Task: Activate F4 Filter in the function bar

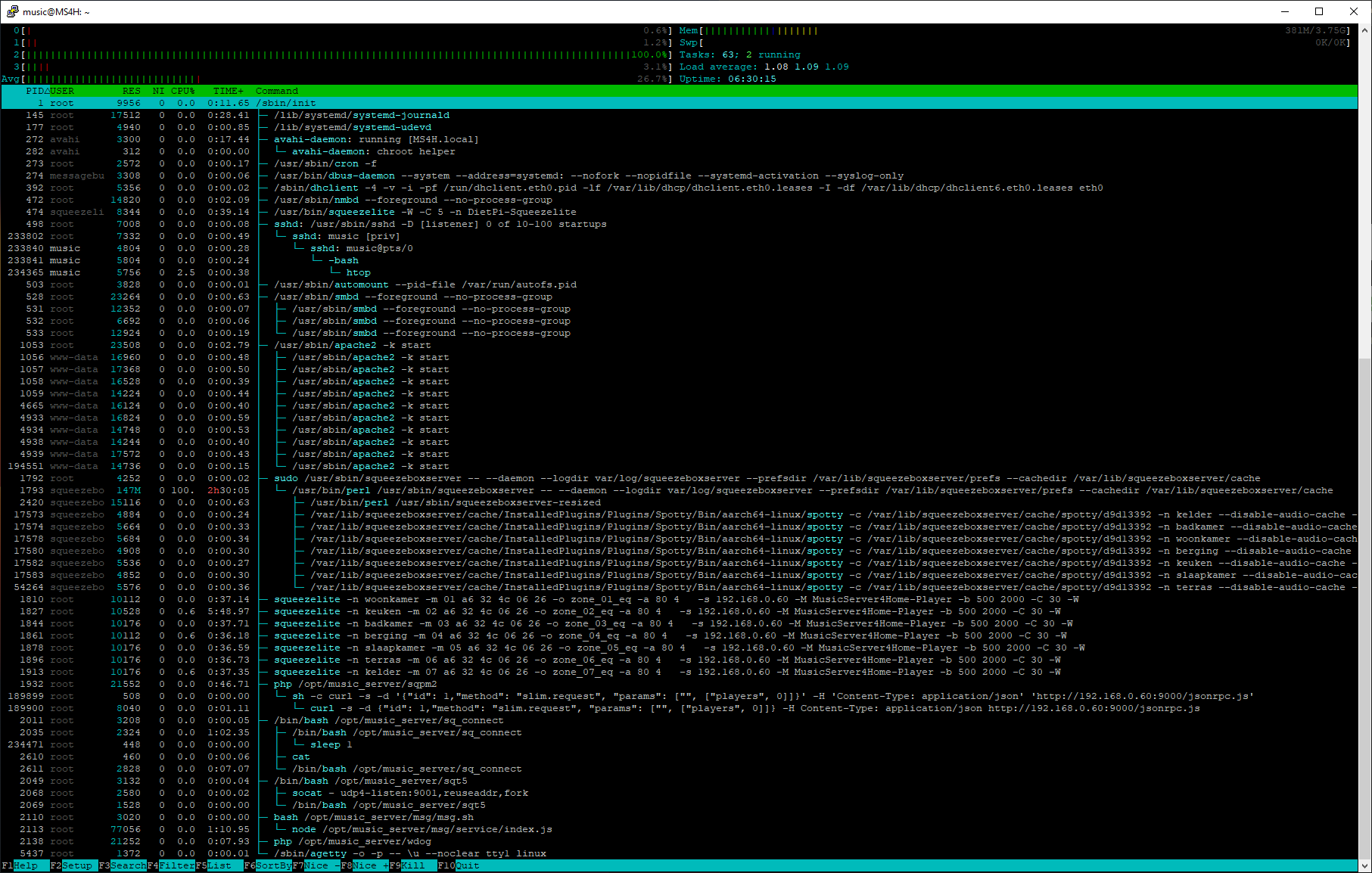Action: point(176,865)
